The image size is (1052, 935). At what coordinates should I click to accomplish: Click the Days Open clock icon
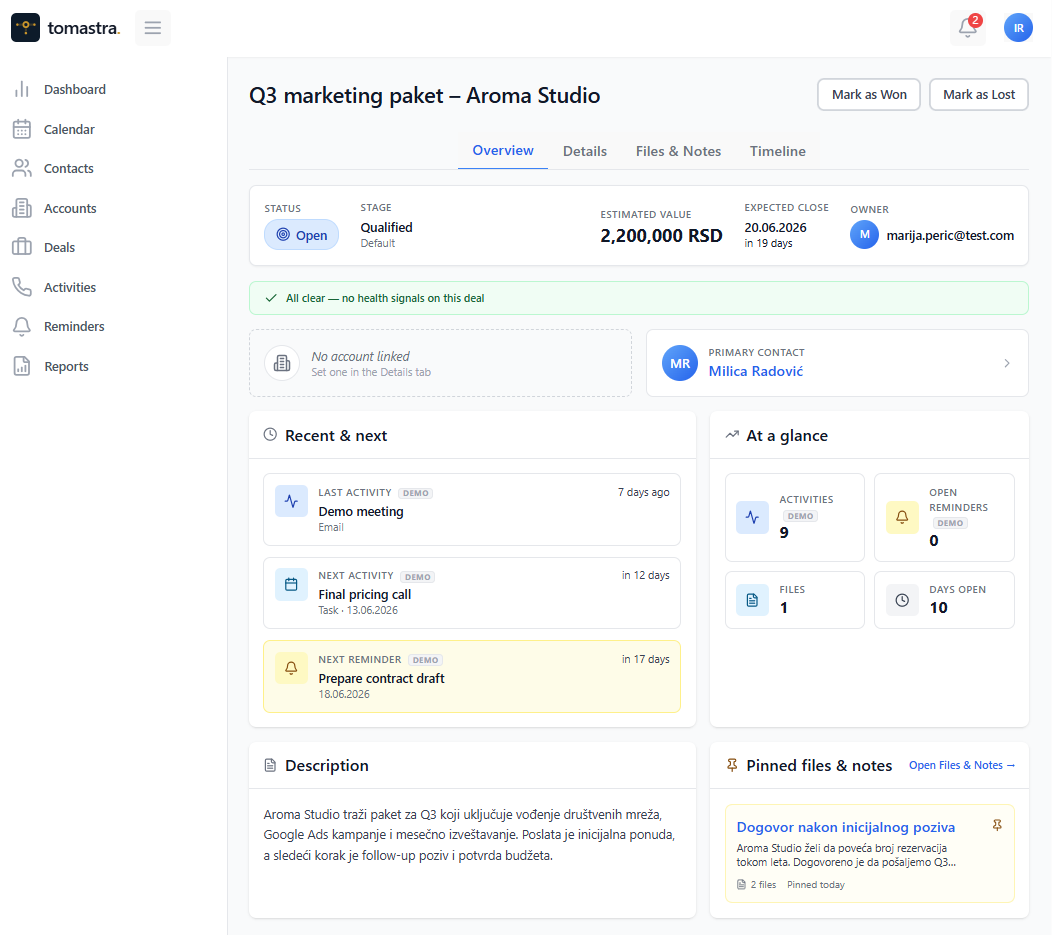click(x=902, y=600)
